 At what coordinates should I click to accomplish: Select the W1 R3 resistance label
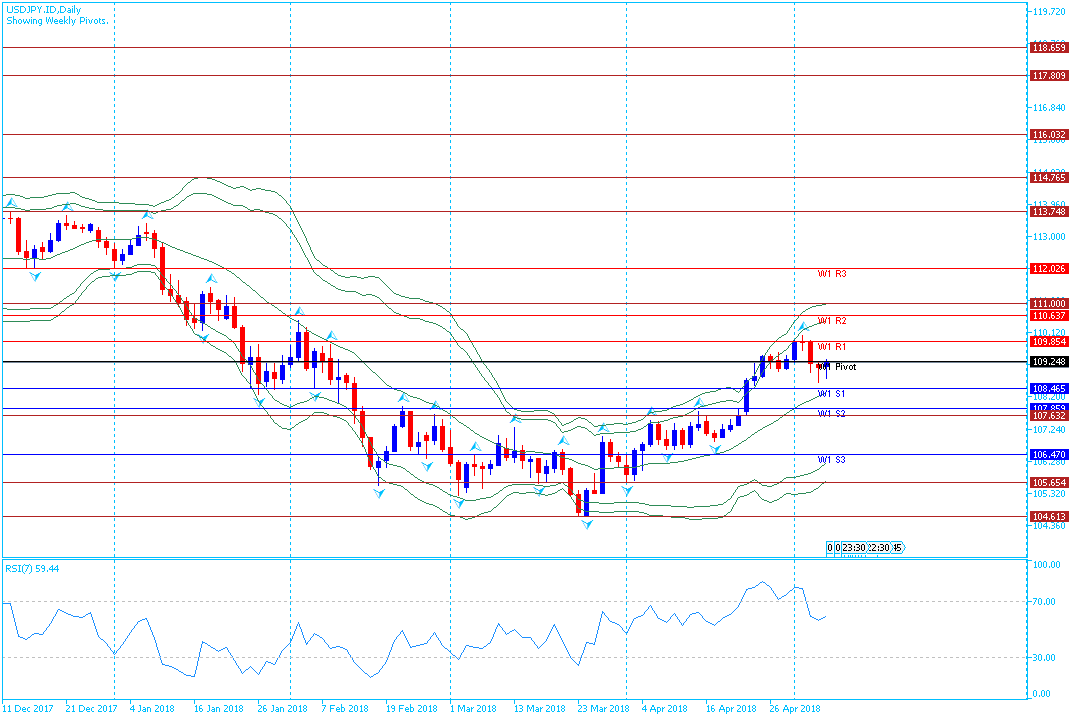point(832,273)
